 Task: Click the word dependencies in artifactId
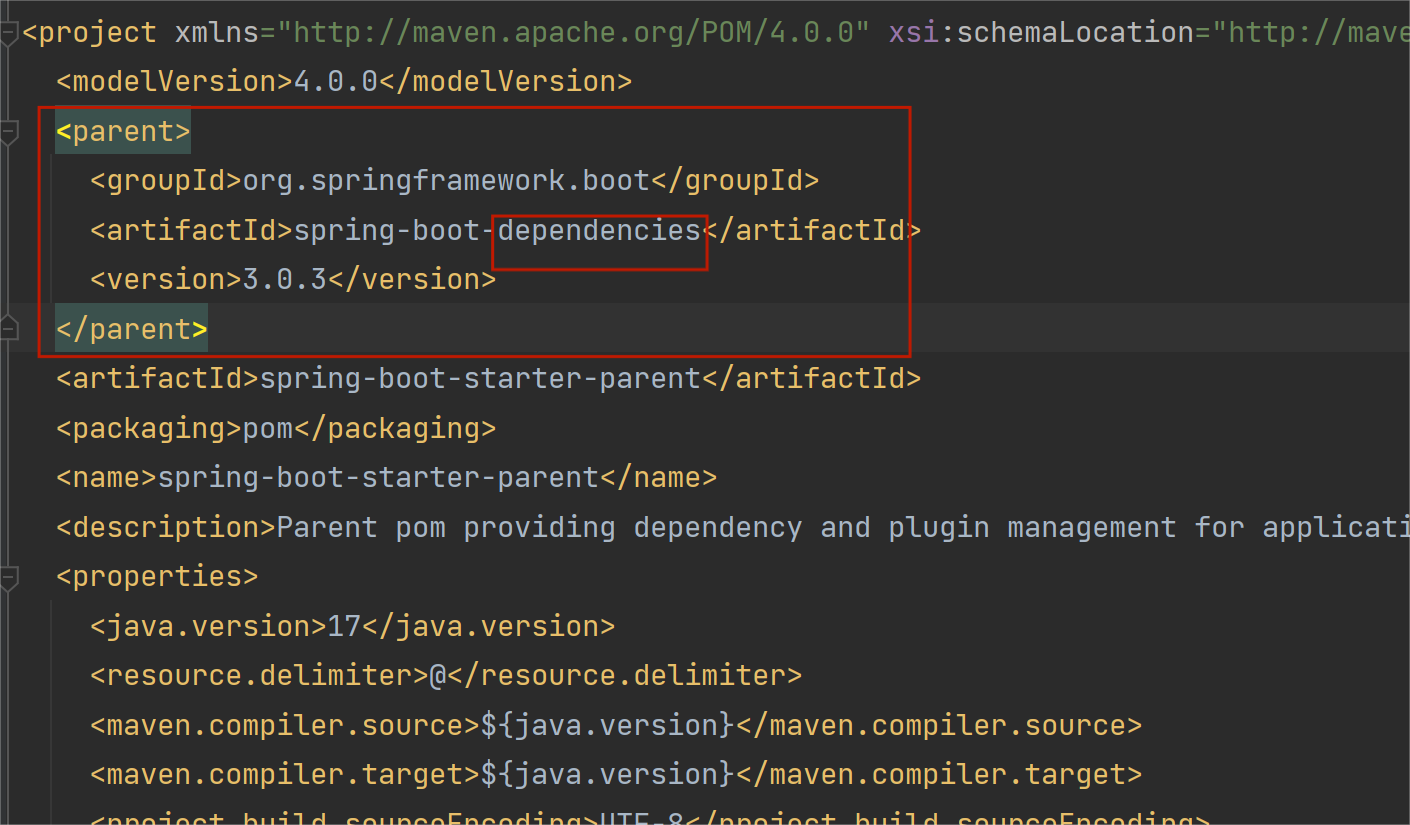click(x=599, y=230)
